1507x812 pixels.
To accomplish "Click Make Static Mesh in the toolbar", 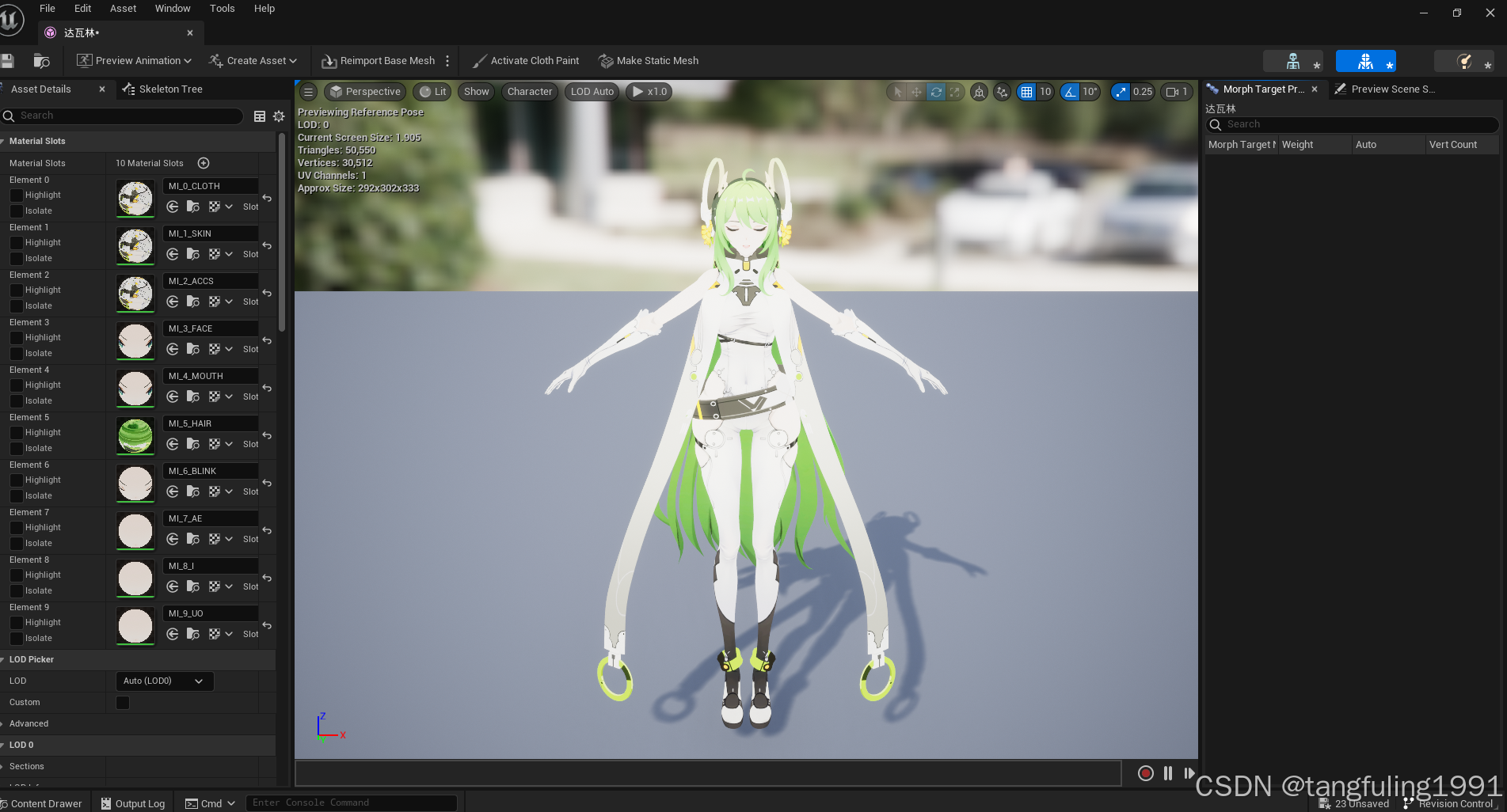I will click(648, 60).
